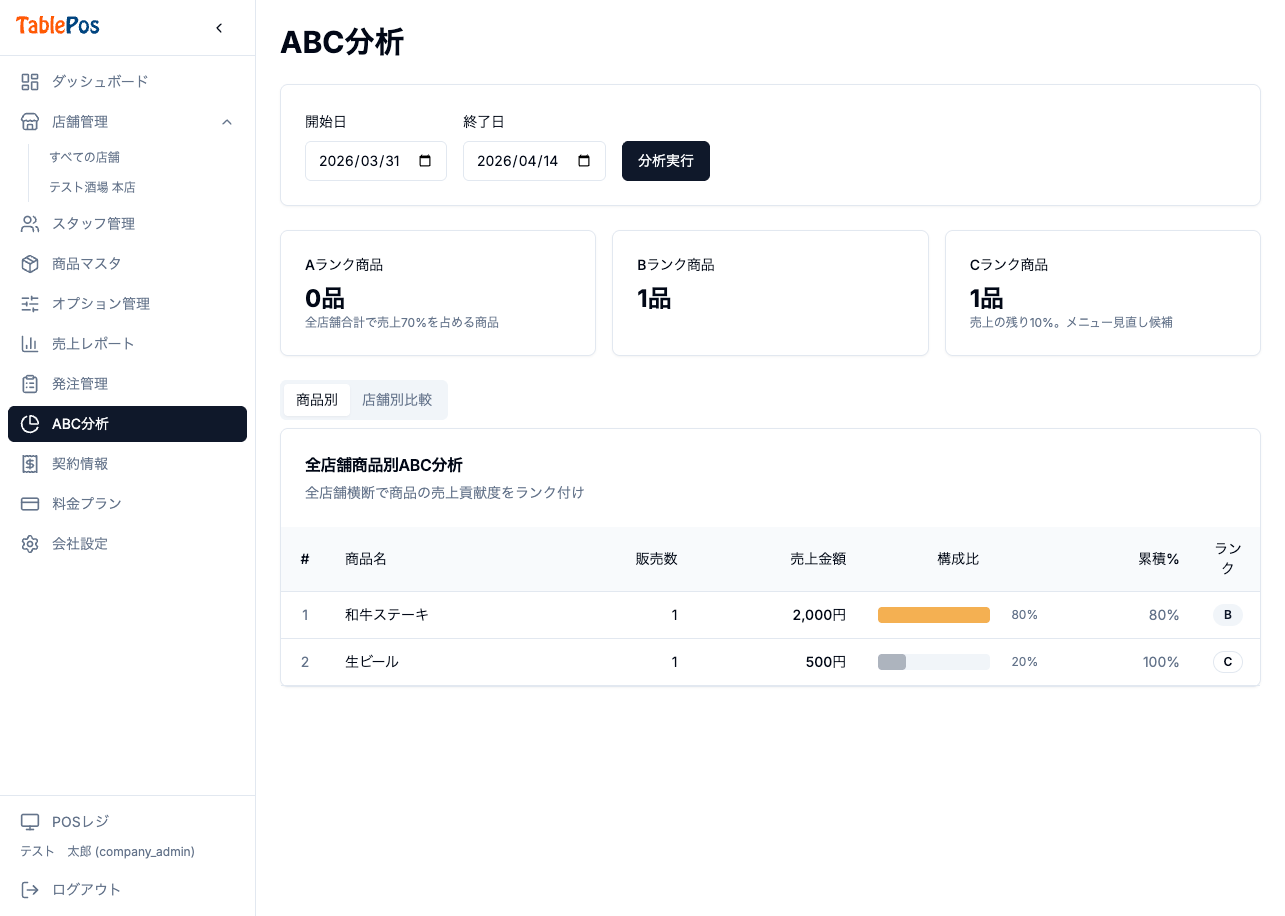
Task: Run analysis with 分析実行 button
Action: 666,161
